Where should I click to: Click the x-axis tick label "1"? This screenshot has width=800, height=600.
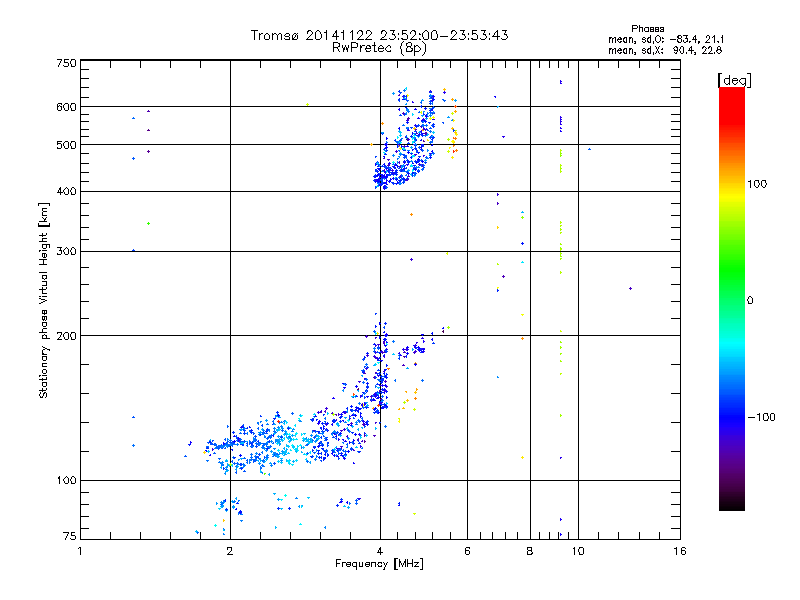click(x=80, y=551)
